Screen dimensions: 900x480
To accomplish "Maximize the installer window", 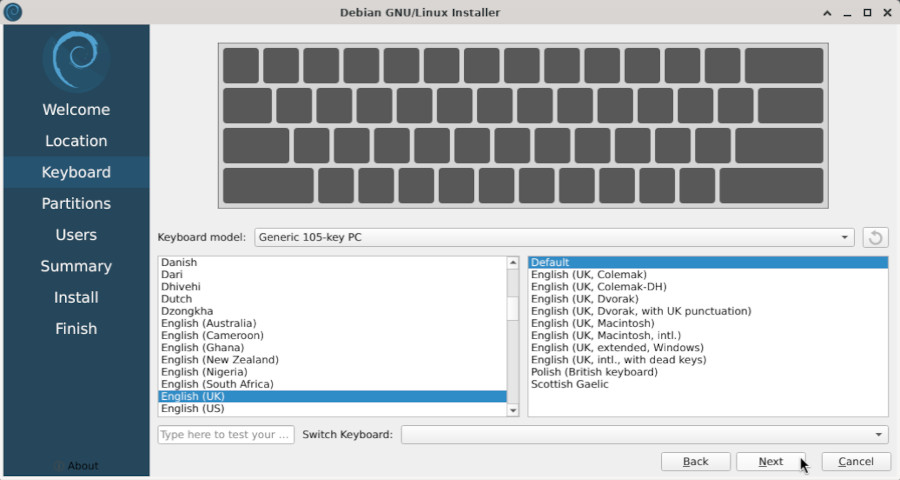I will [867, 13].
